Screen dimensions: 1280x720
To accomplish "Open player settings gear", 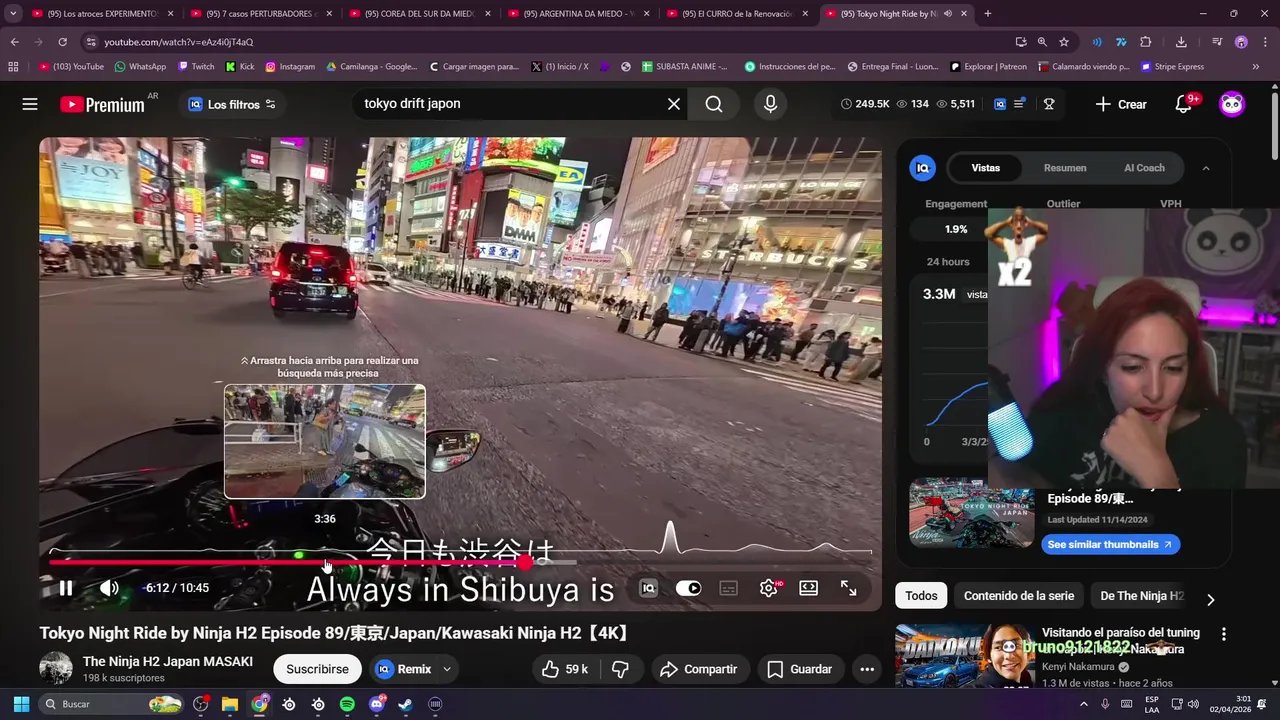I will click(769, 588).
